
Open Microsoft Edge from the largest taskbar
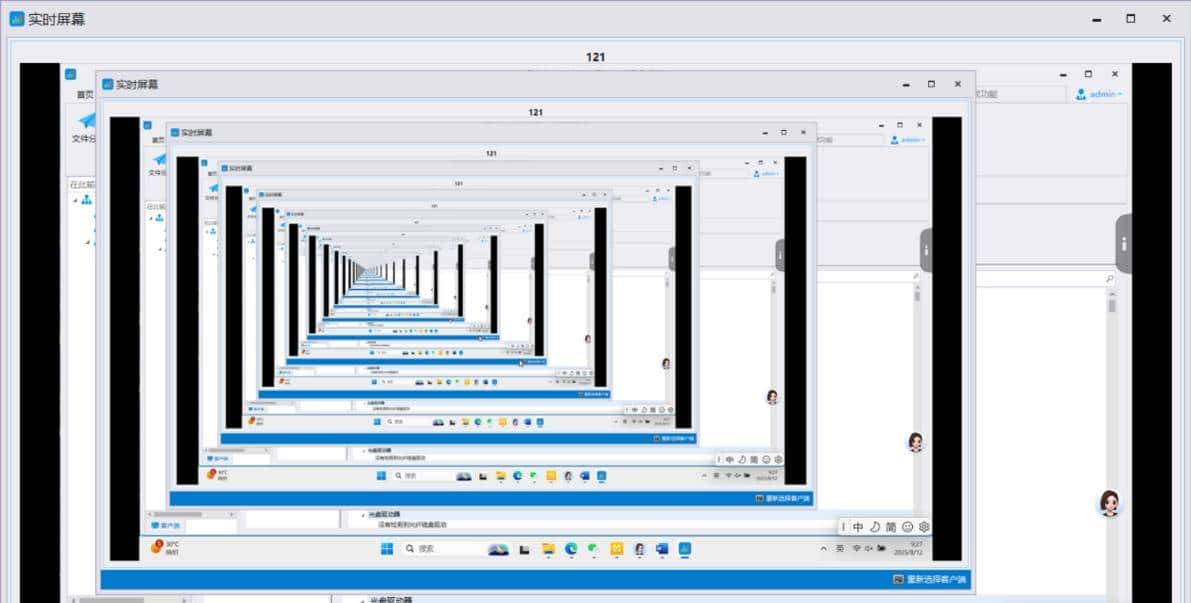tap(571, 549)
